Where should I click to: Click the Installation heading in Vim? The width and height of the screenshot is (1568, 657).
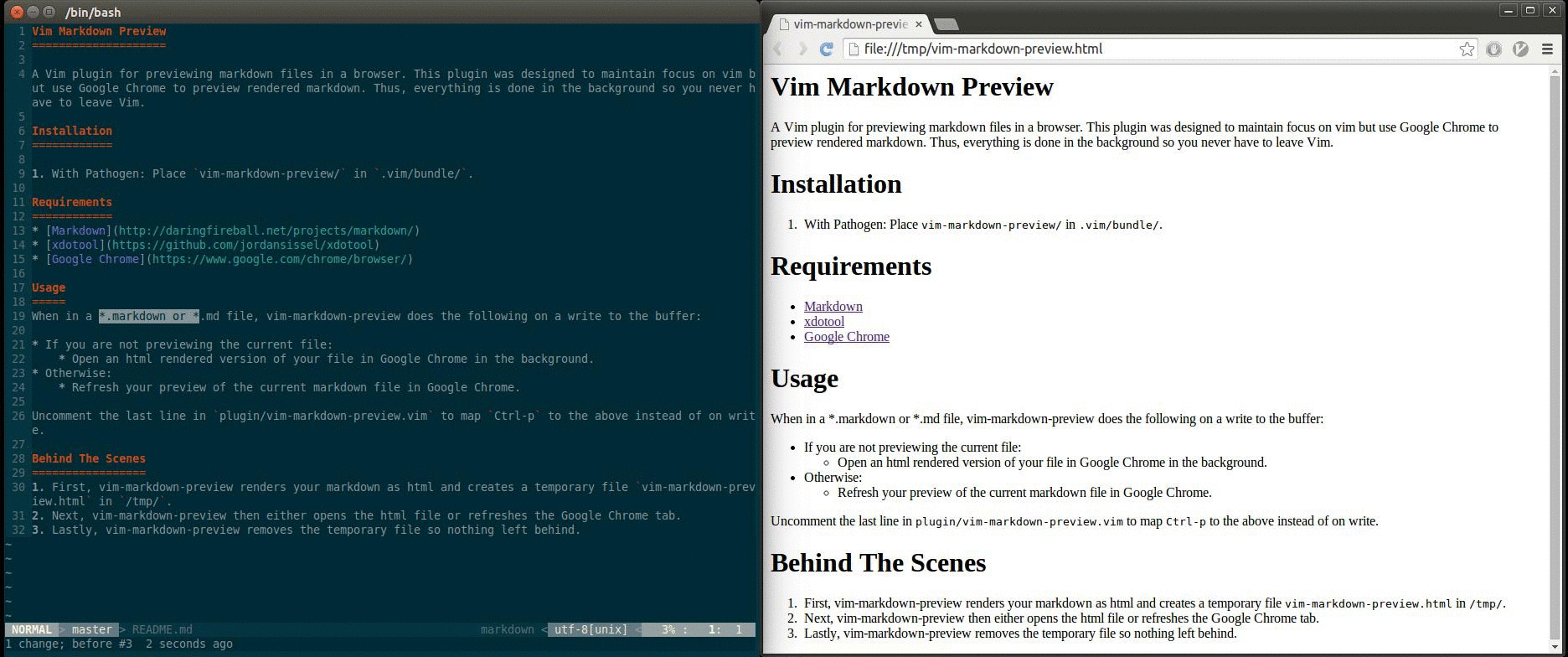[72, 131]
